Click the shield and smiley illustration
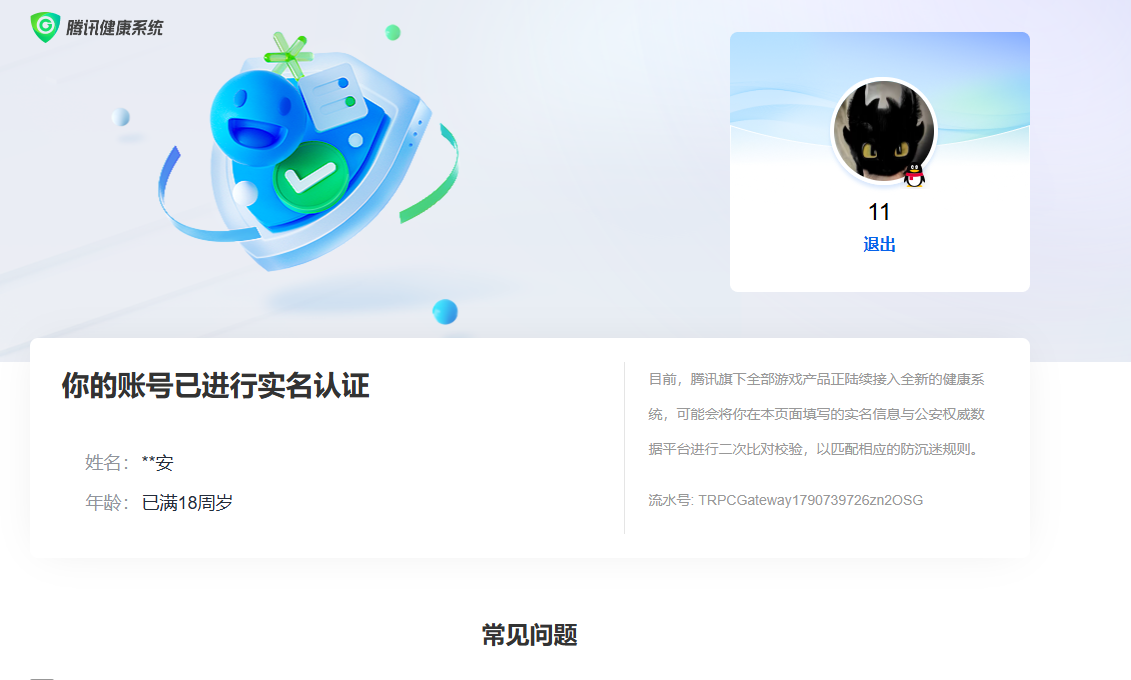Image resolution: width=1131 pixels, height=680 pixels. point(309,151)
